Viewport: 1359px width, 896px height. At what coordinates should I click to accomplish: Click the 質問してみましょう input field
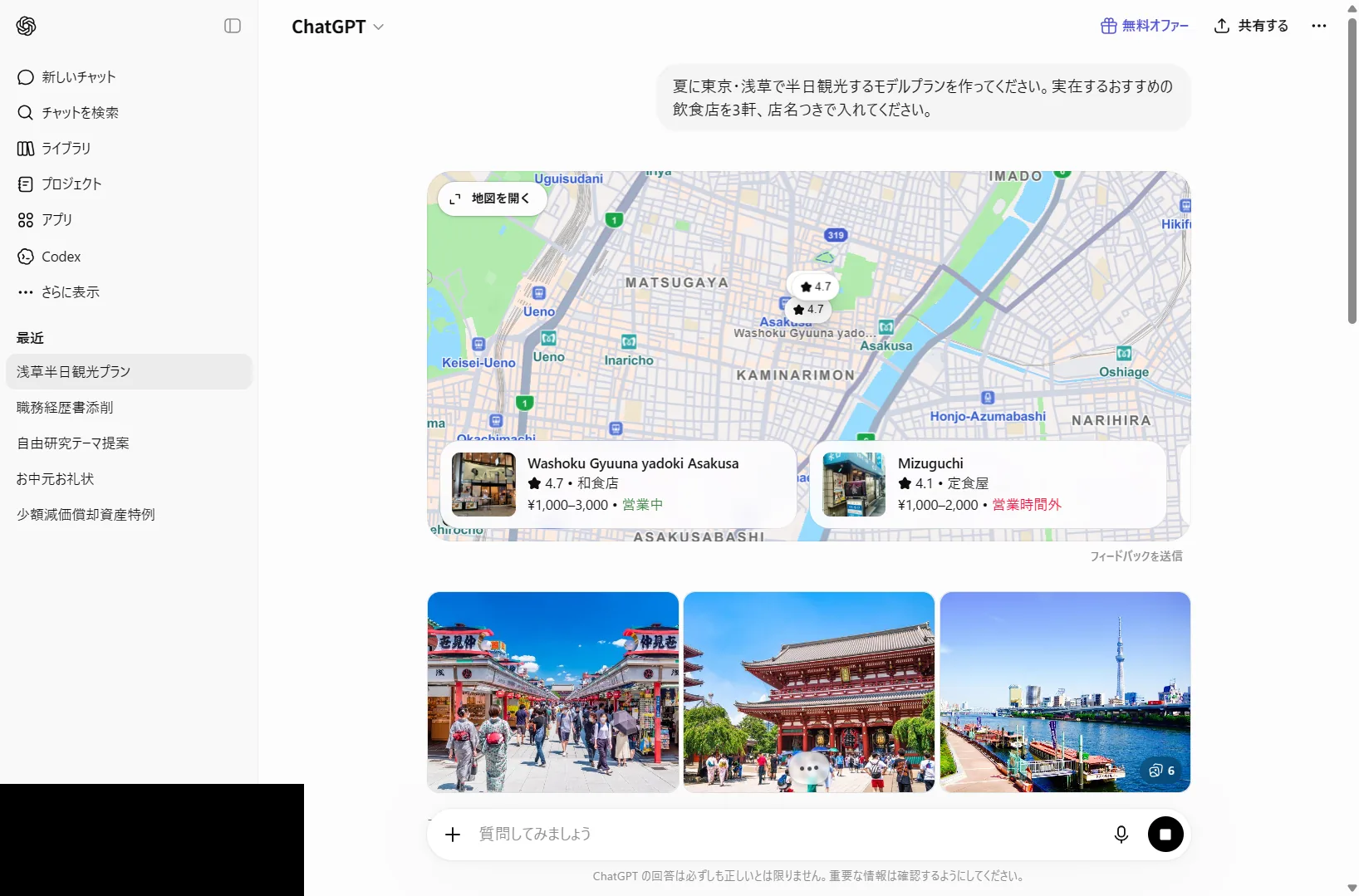point(787,834)
